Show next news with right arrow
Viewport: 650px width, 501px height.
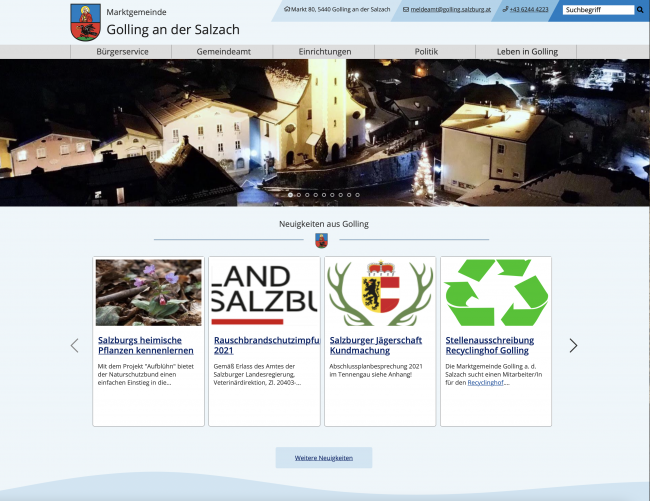573,345
